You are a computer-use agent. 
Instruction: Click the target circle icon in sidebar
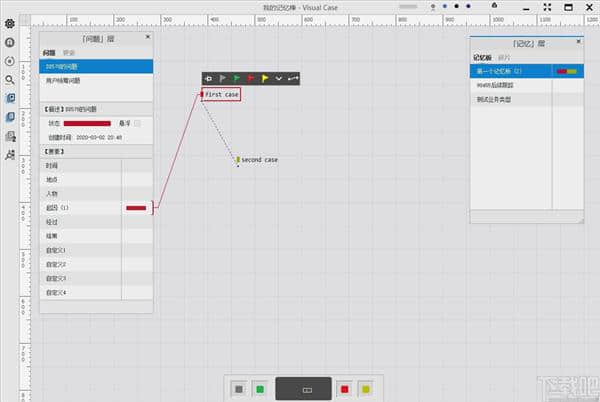point(10,61)
